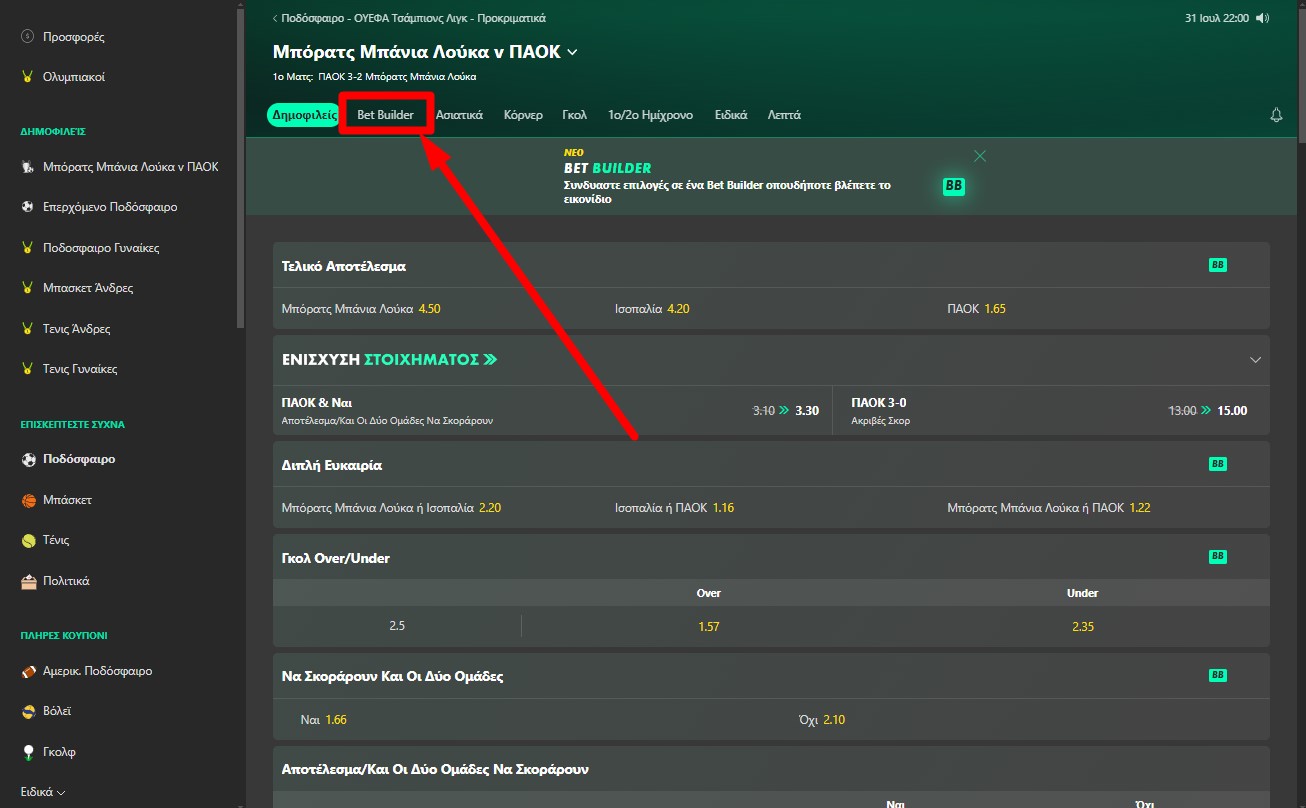Expand the Ειδικά sidebar section

click(x=43, y=792)
